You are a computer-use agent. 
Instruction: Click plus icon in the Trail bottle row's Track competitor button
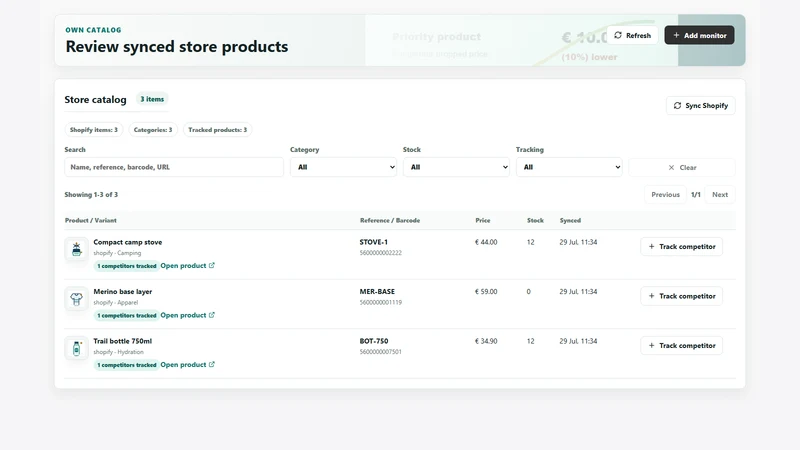point(651,345)
